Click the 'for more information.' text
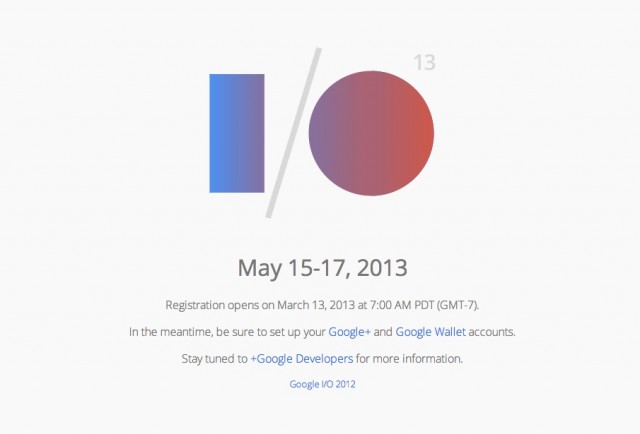Screen dimensions: 640x434 [409, 359]
